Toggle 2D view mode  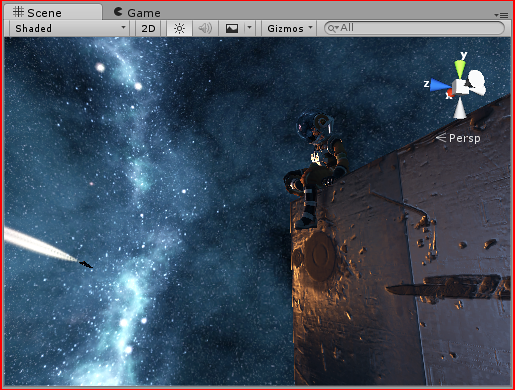(x=148, y=28)
